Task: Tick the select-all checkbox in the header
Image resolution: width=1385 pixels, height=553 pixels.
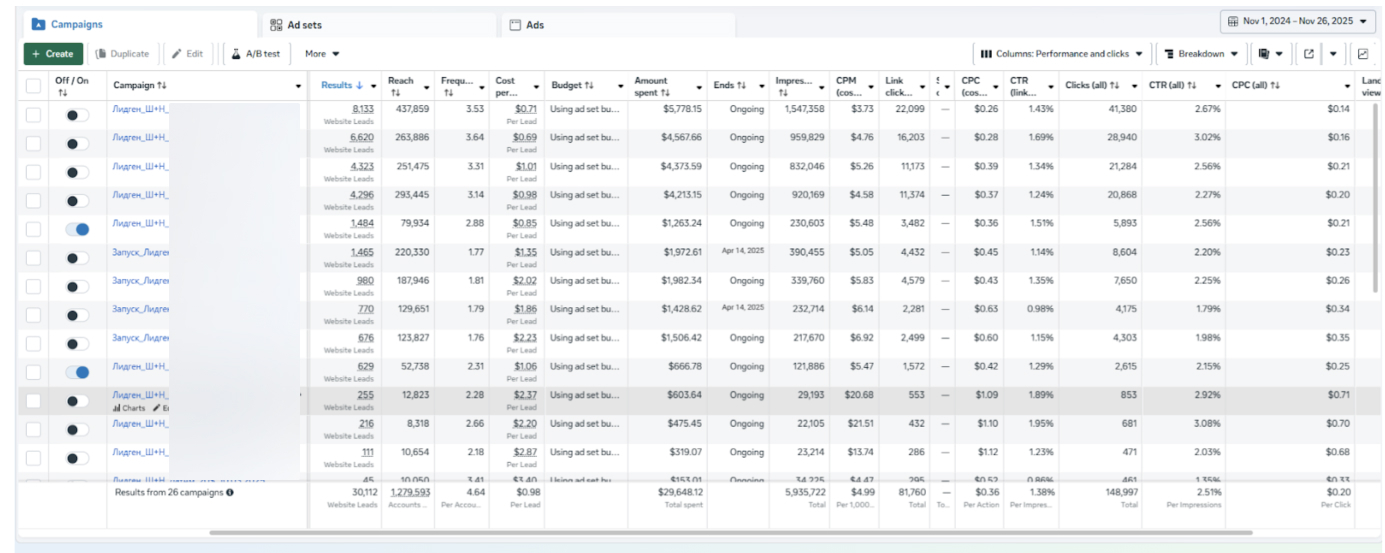Action: [x=34, y=86]
